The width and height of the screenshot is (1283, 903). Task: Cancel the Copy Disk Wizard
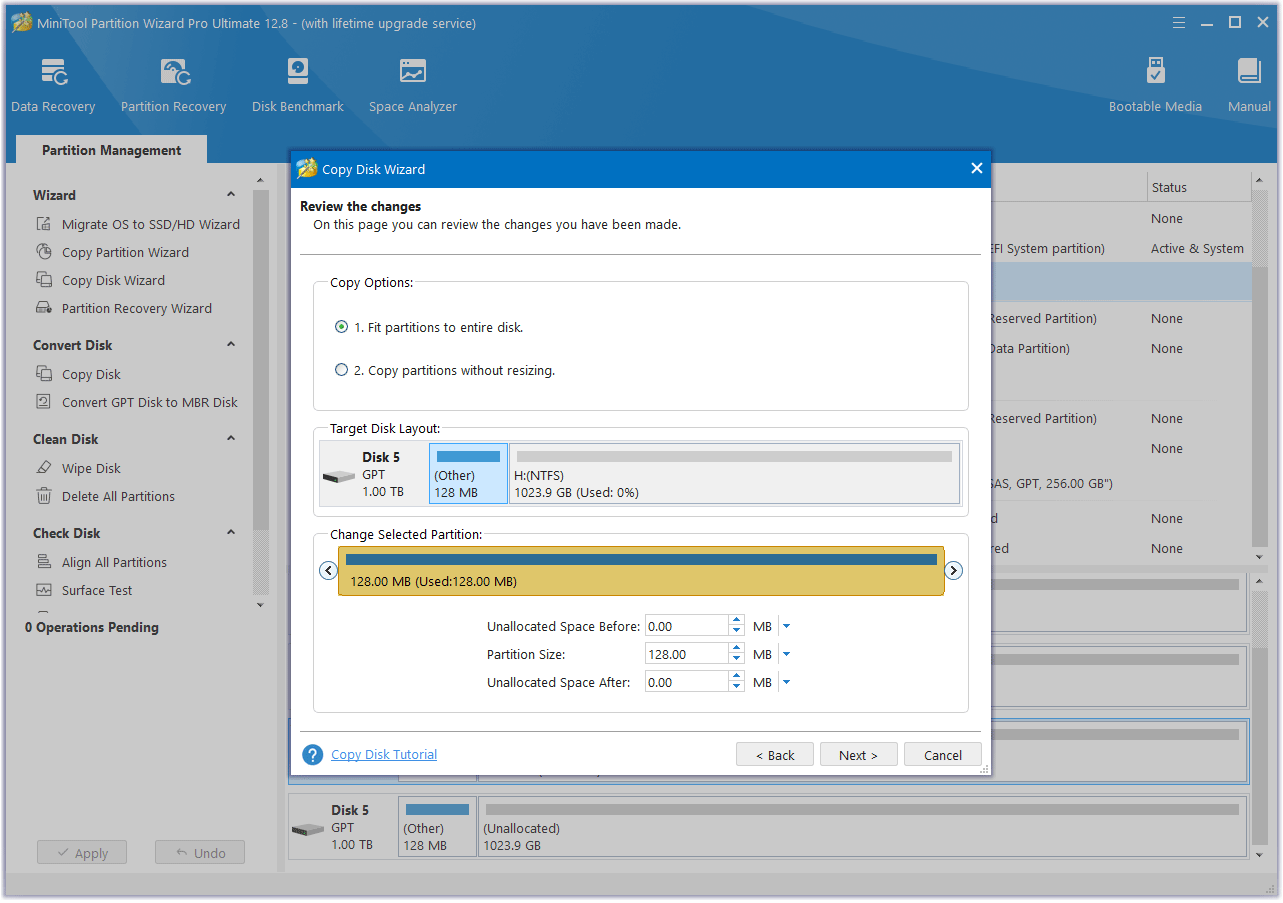point(942,755)
